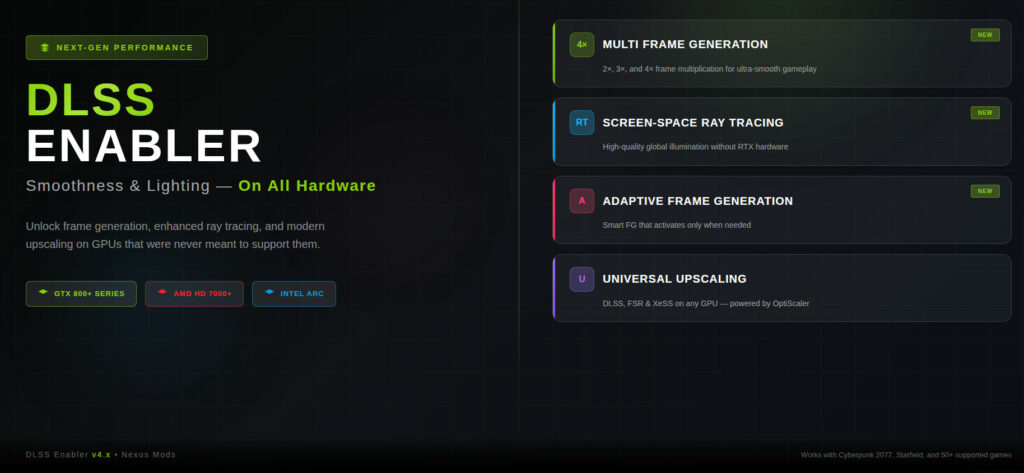Click the NEW tag on Screen-Space Ray Tracing
Screen dimensions: 1024x473
[985, 113]
